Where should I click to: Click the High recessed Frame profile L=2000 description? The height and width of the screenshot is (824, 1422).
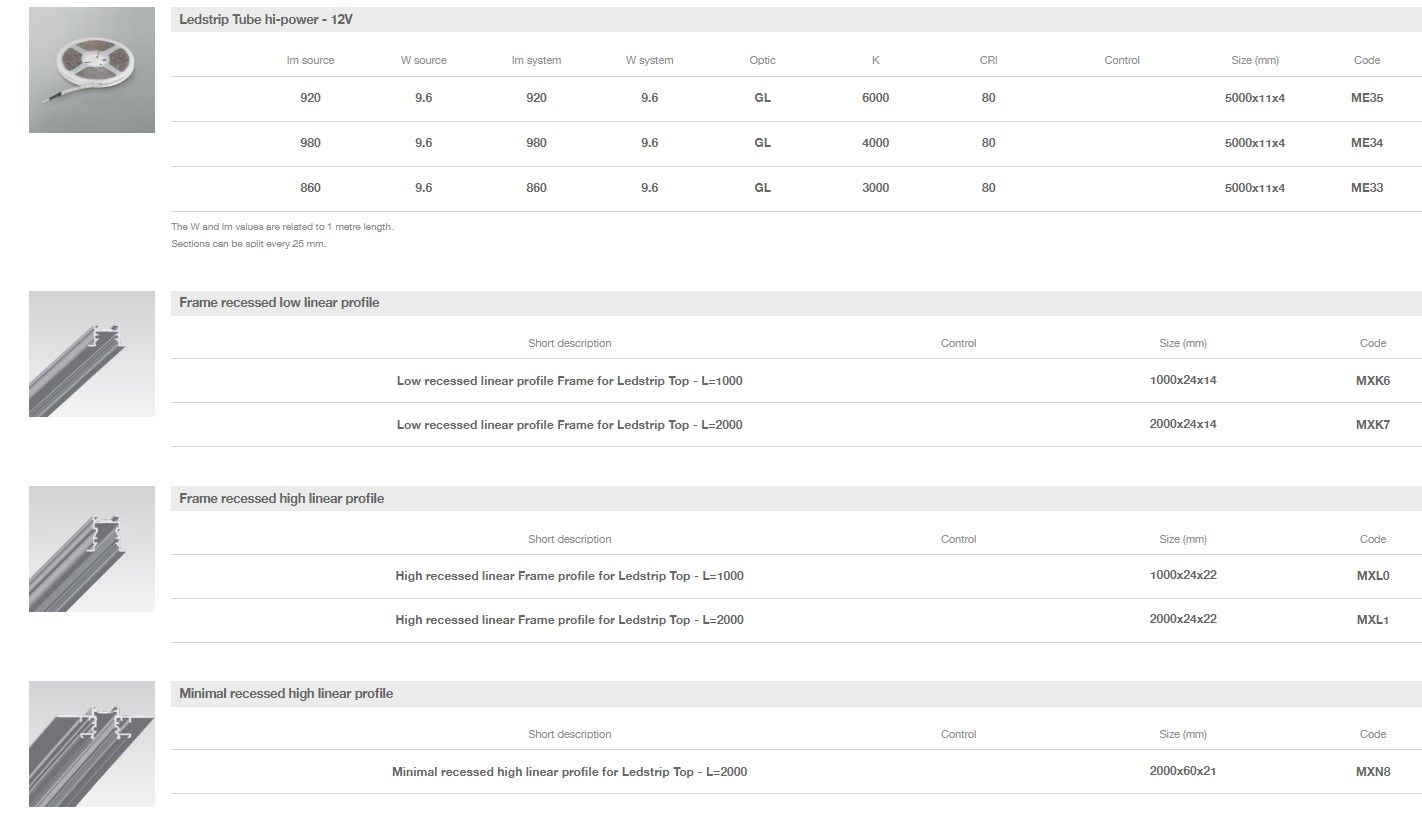pos(569,620)
